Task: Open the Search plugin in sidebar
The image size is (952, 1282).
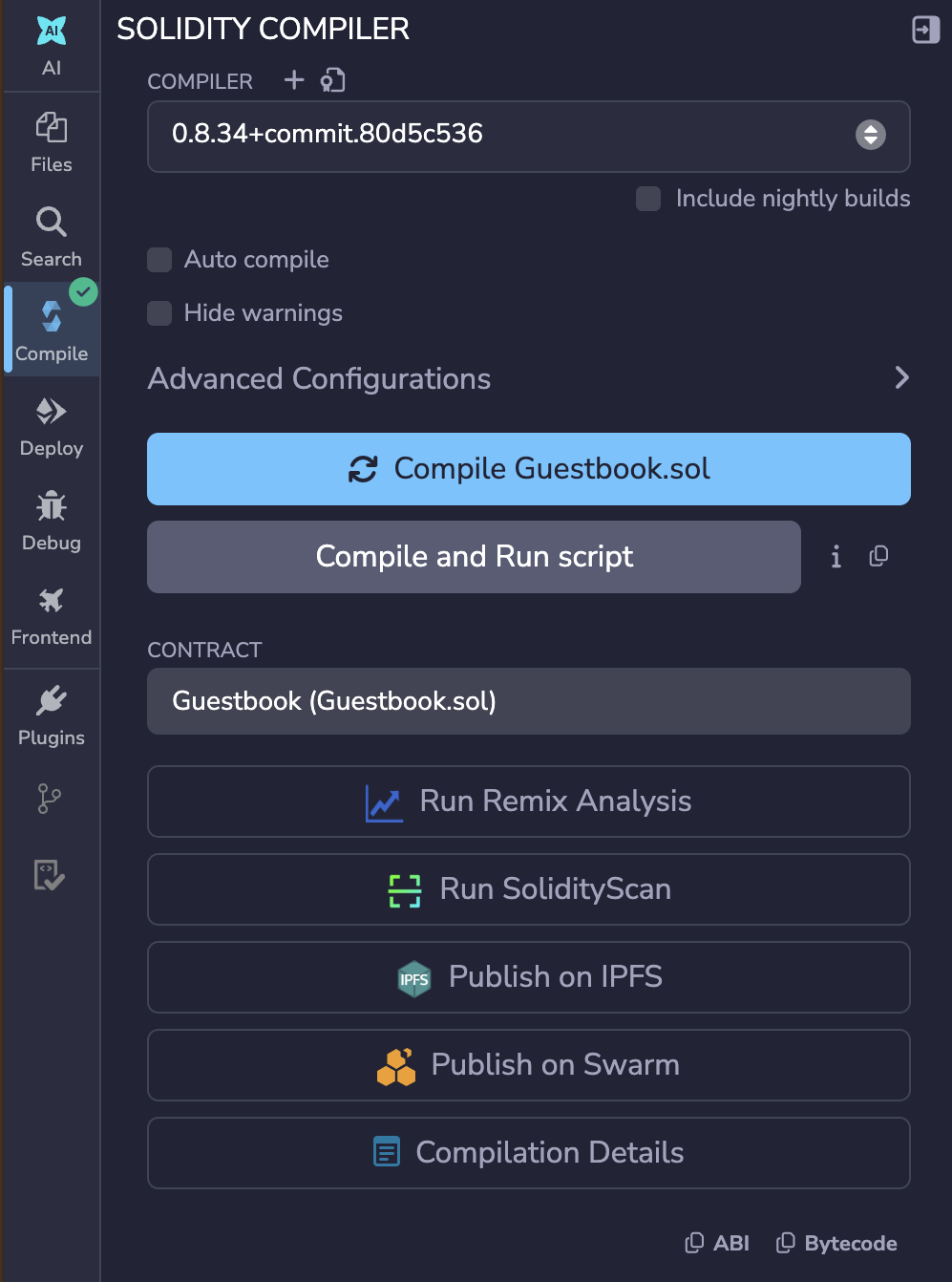Action: point(52,237)
